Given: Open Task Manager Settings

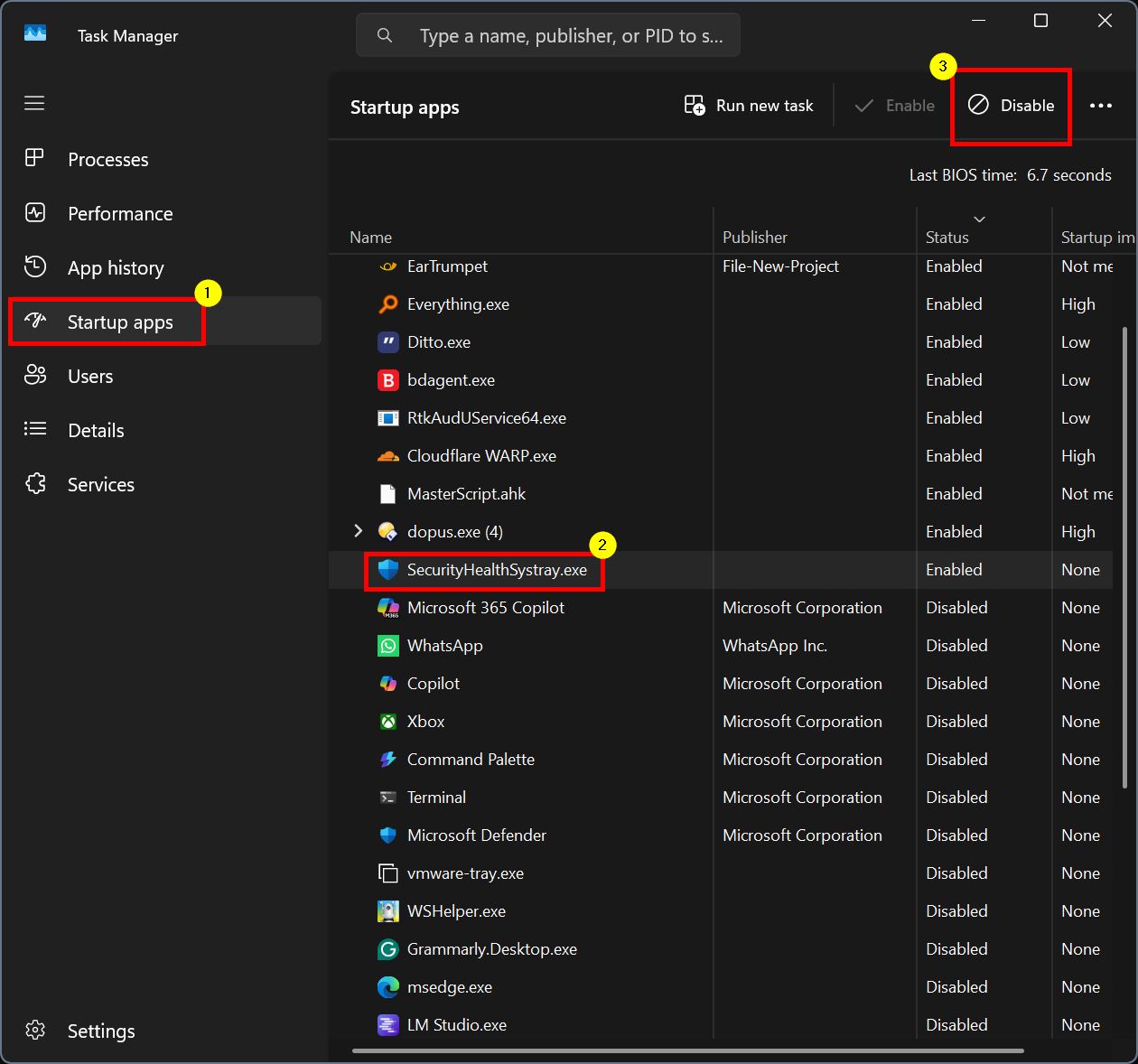Looking at the screenshot, I should 164,1031.
